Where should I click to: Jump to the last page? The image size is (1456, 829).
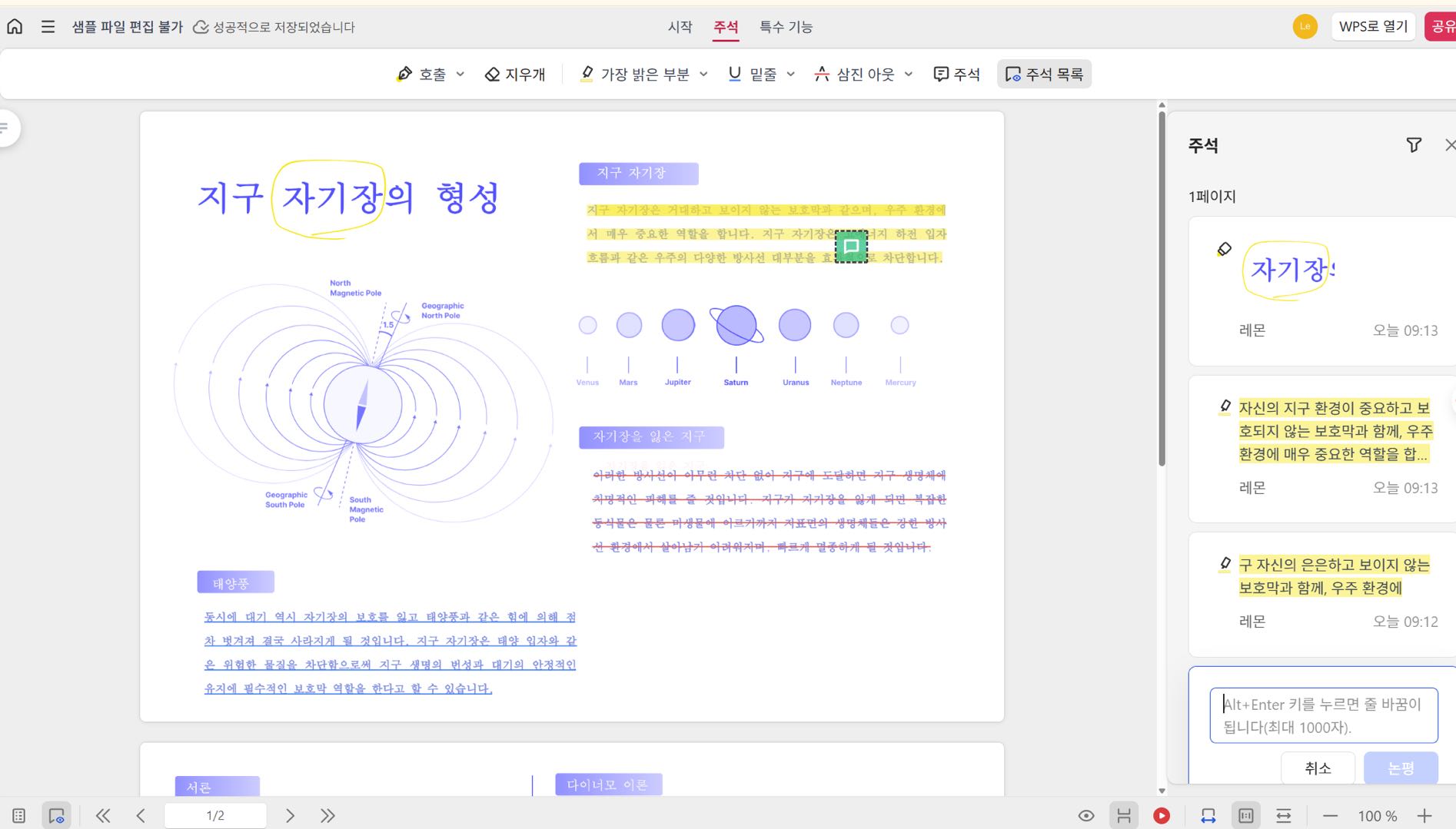click(327, 815)
